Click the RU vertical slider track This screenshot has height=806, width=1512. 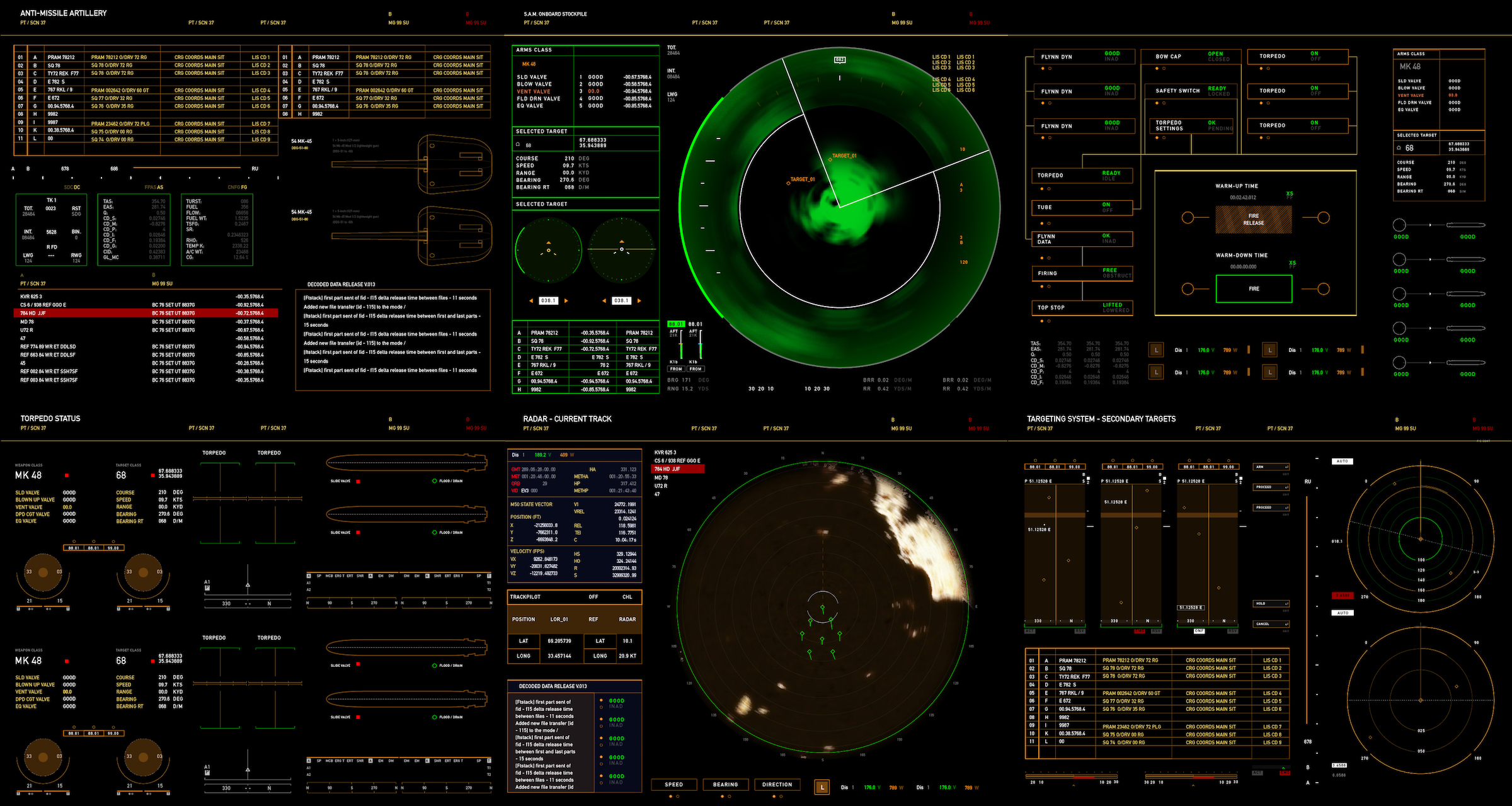point(1307,610)
